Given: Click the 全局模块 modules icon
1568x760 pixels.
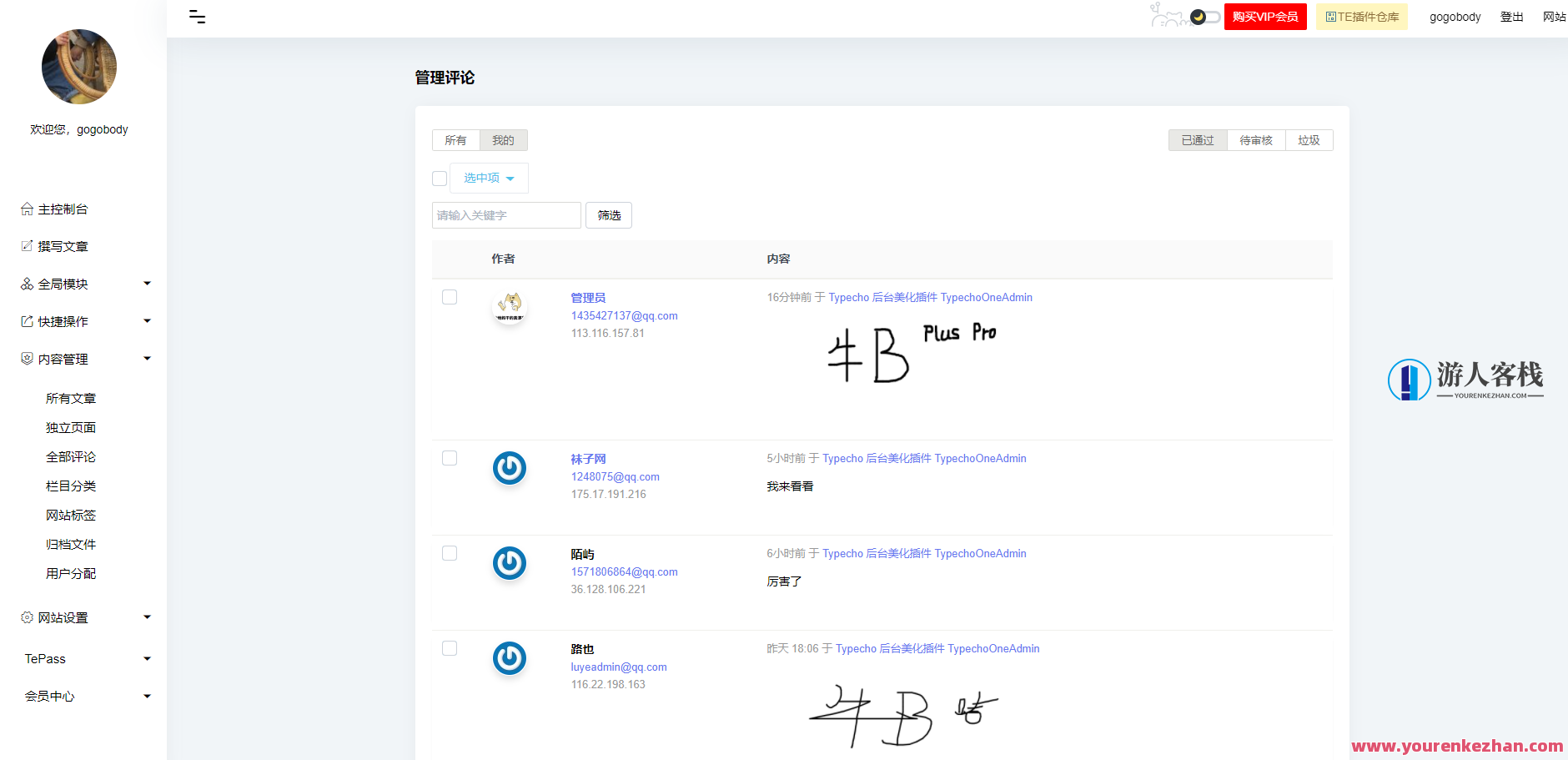Looking at the screenshot, I should point(26,284).
